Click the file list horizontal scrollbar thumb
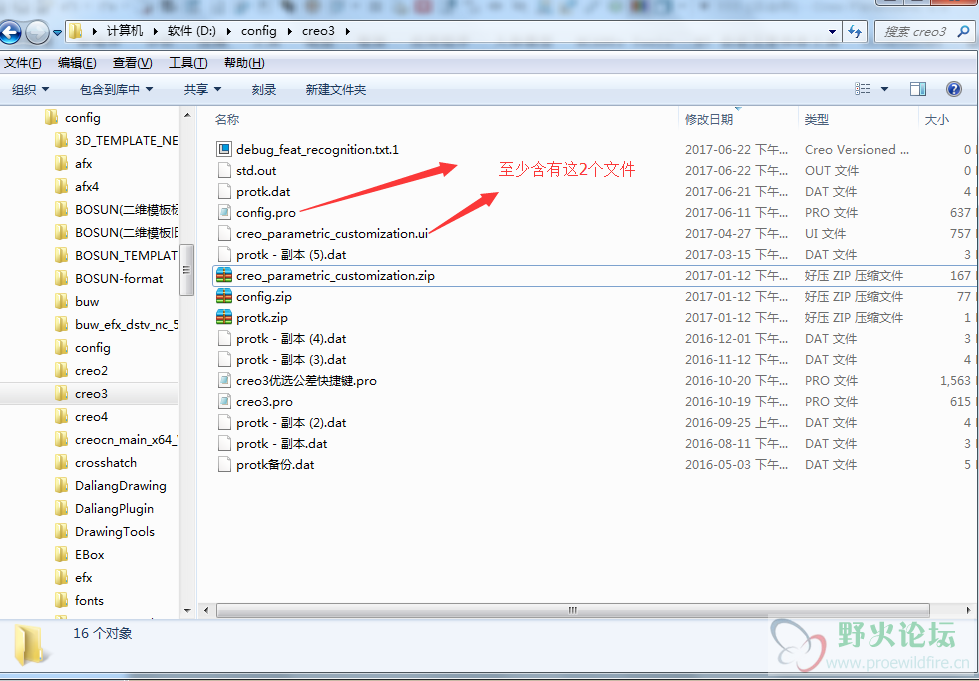This screenshot has width=979, height=681. [x=573, y=610]
